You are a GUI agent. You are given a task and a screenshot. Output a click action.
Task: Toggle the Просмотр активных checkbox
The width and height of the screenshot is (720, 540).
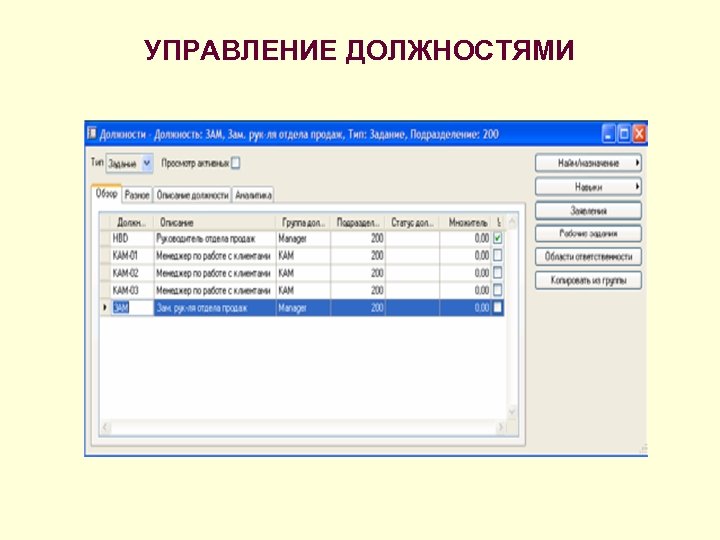[235, 163]
